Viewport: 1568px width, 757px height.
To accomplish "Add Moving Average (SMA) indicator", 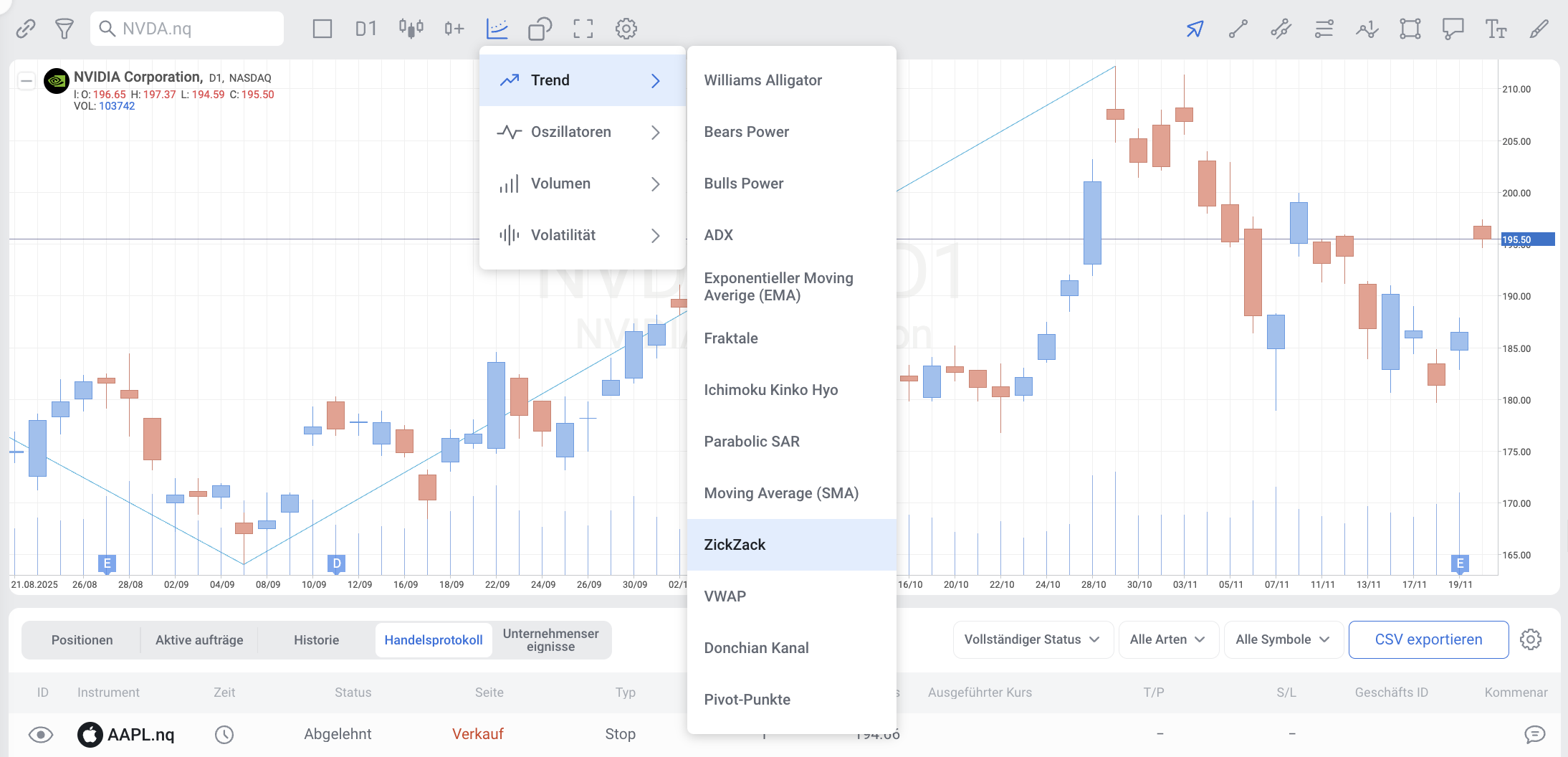I will point(792,493).
